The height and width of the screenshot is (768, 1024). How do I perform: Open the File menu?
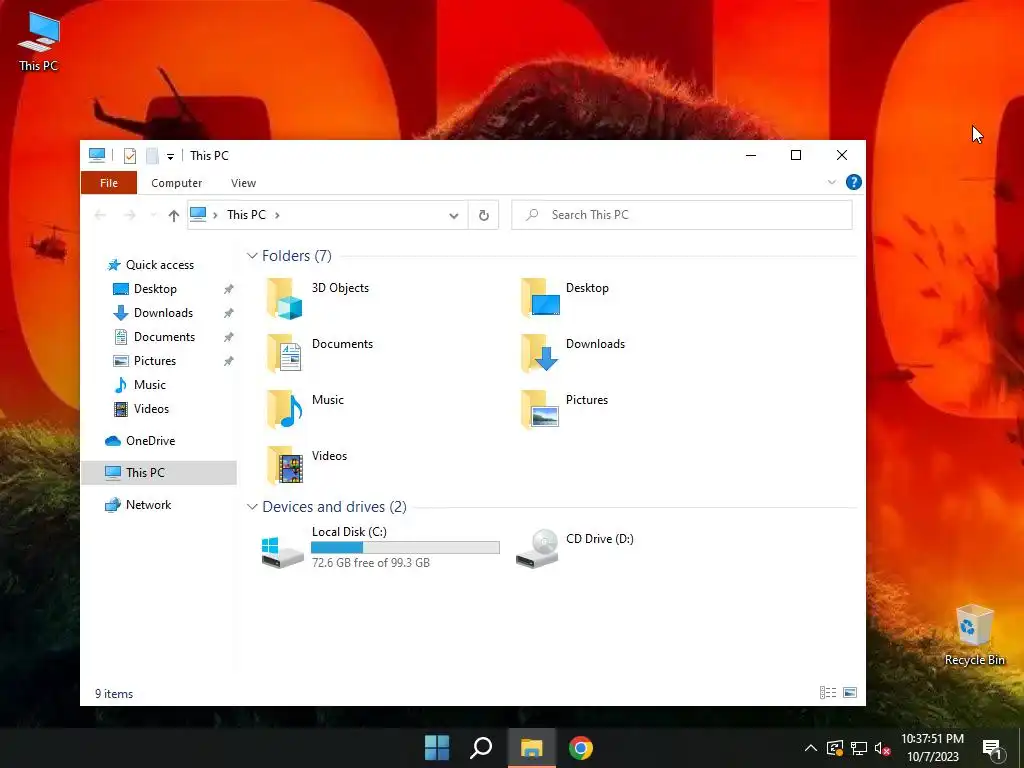click(109, 183)
